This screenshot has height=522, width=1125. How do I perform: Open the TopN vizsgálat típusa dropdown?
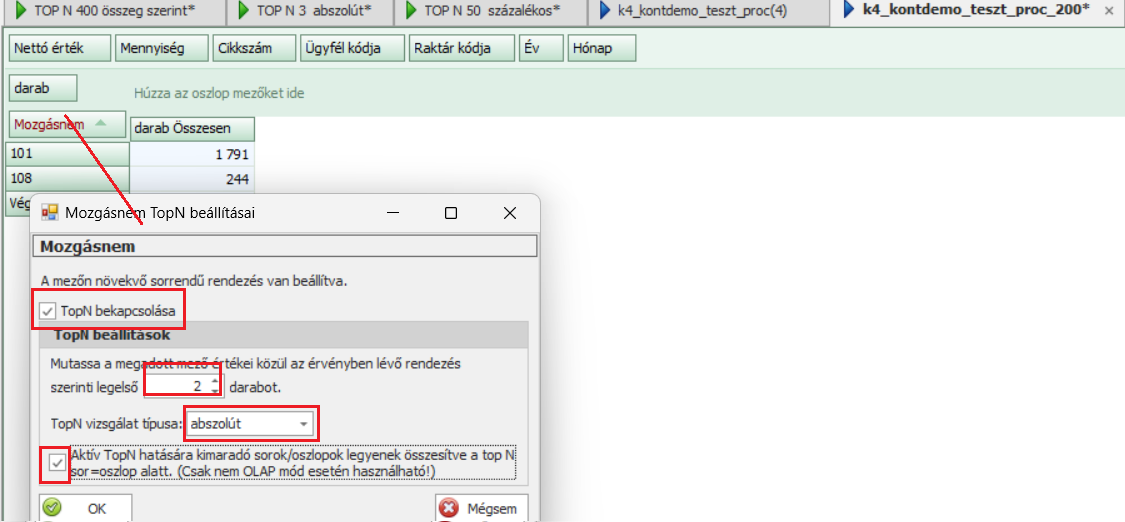[x=303, y=423]
